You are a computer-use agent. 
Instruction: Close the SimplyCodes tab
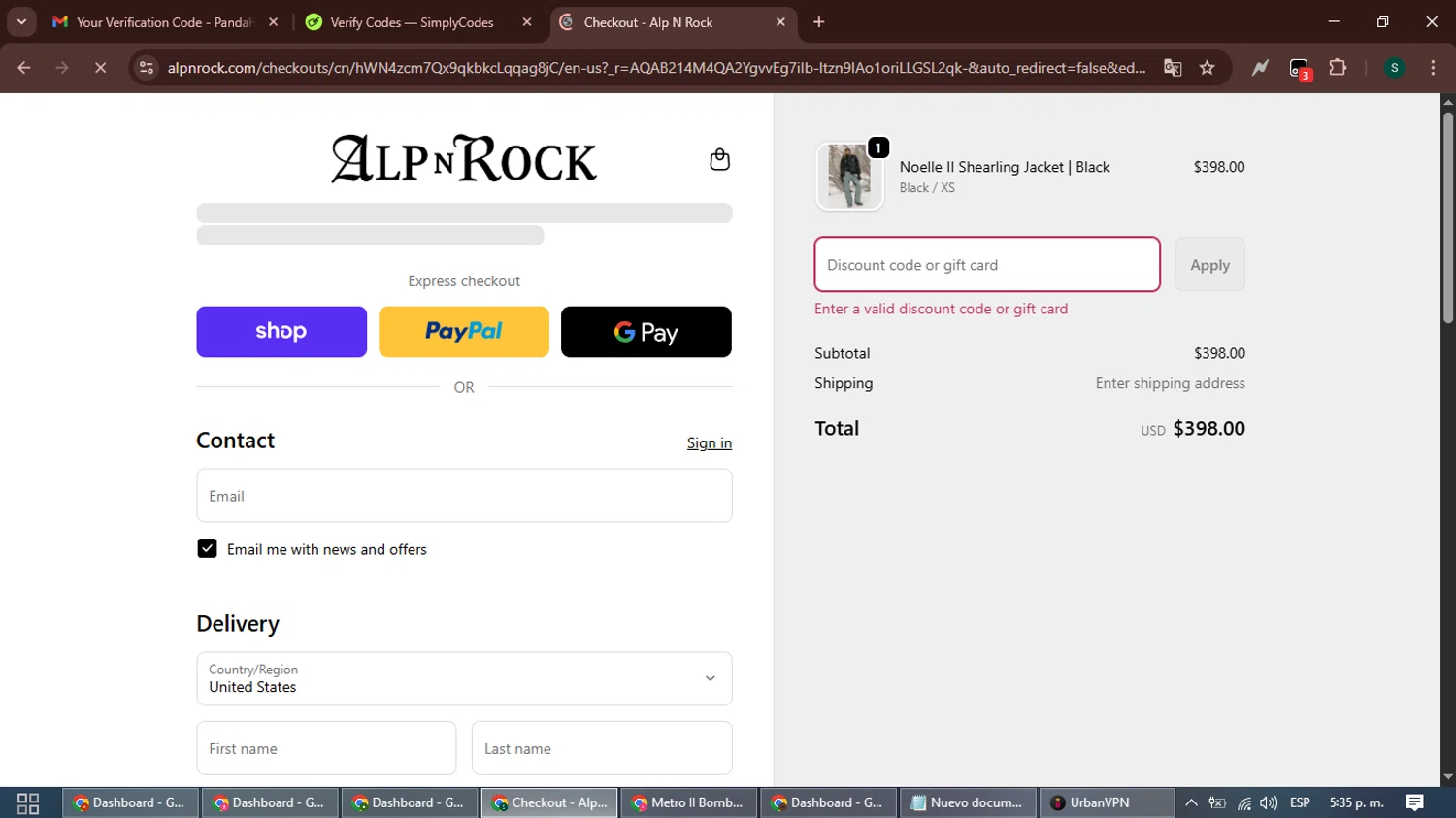tap(527, 22)
